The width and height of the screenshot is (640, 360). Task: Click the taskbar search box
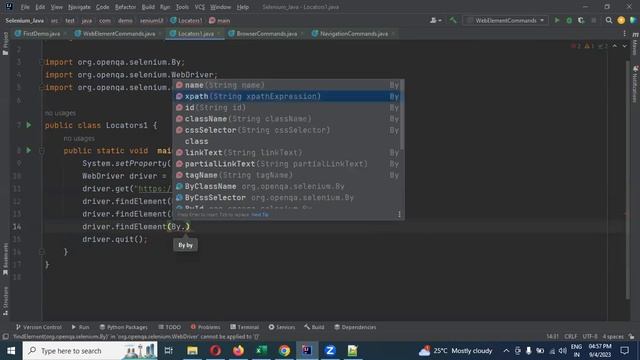90,351
